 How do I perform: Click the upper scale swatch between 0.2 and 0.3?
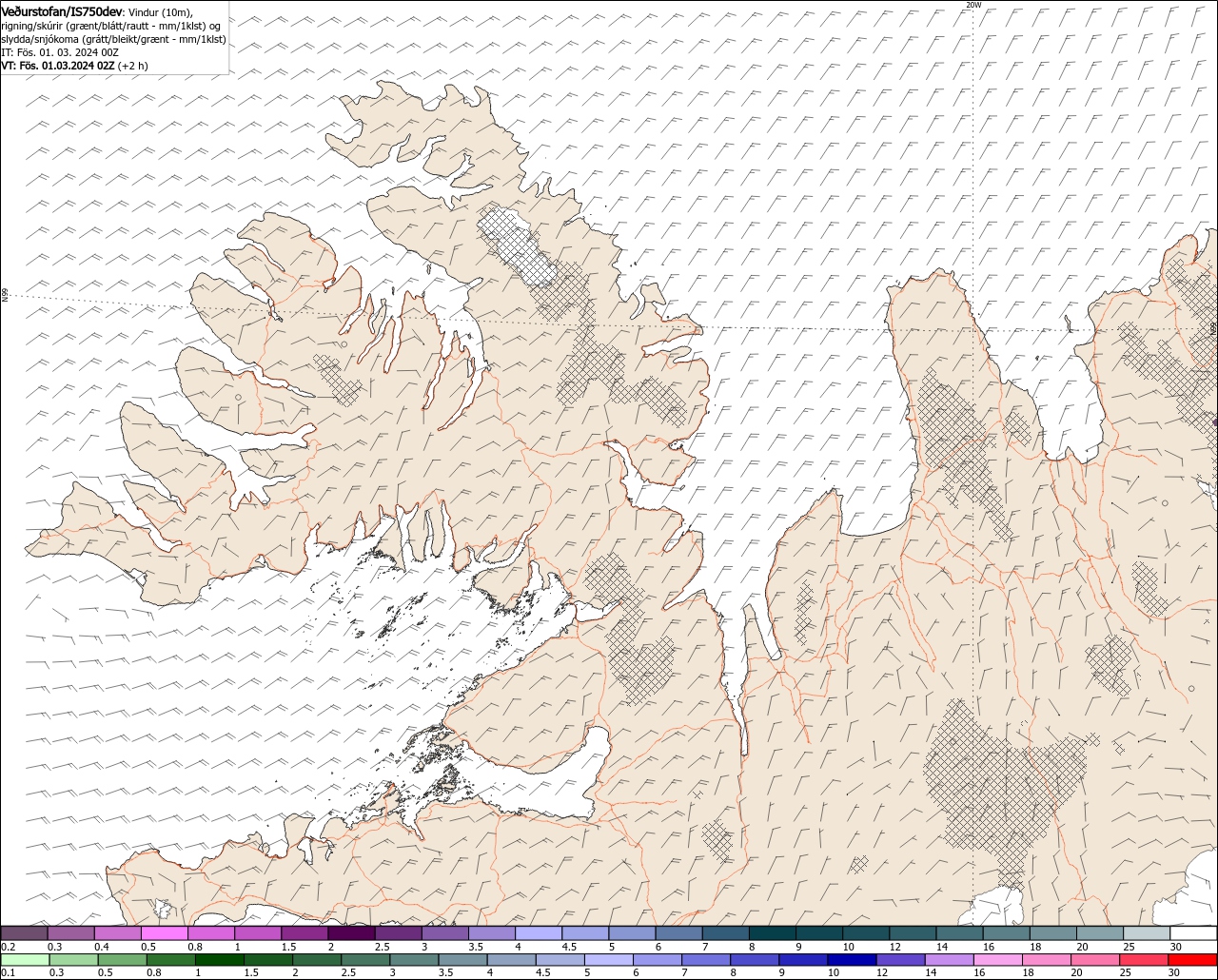tap(24, 933)
